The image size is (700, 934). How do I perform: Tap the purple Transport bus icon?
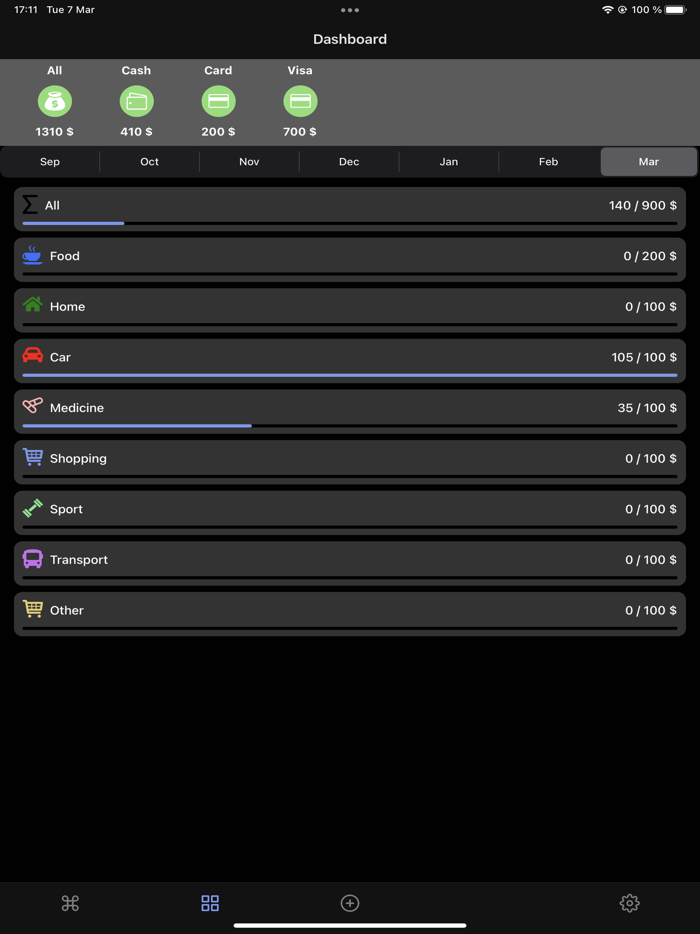[33, 559]
